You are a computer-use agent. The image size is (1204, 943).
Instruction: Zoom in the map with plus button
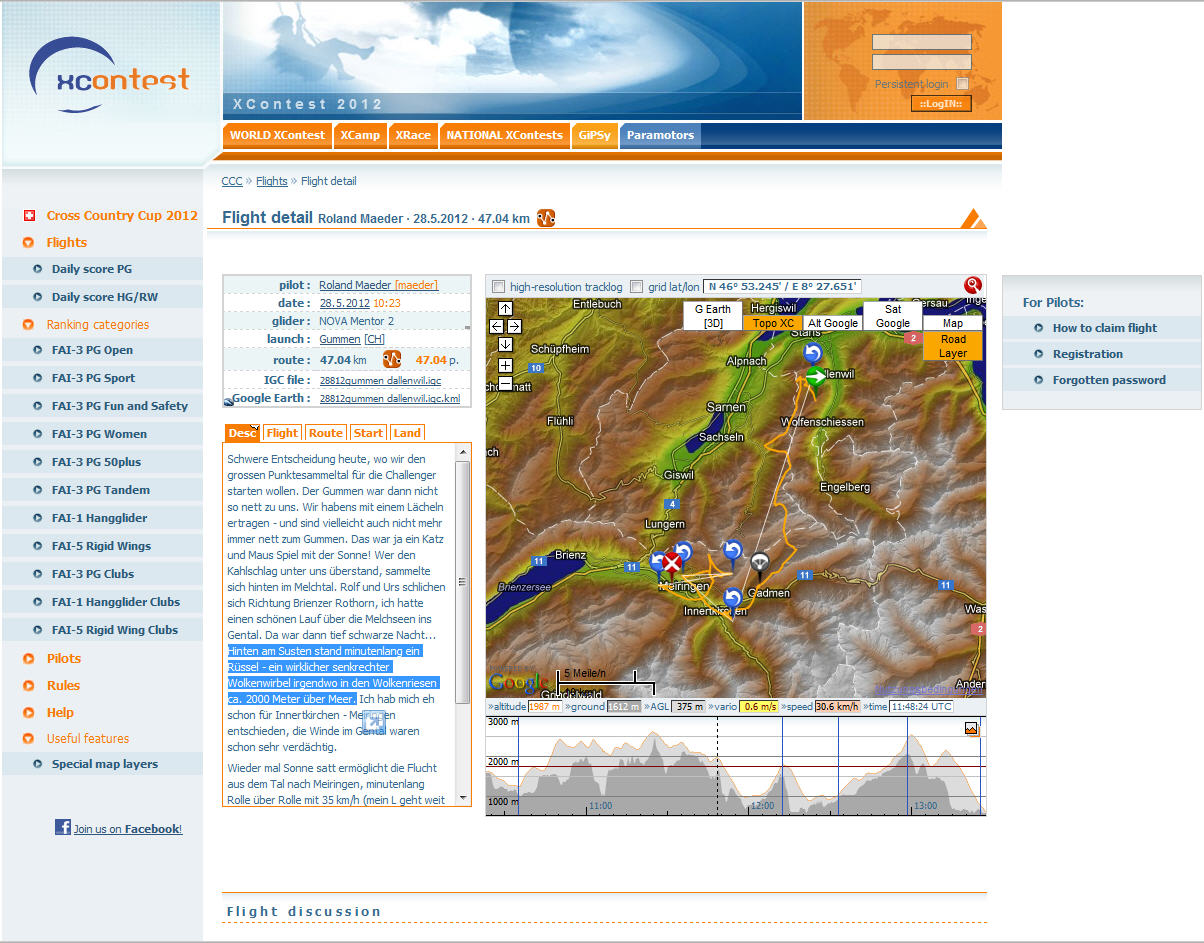pos(505,365)
